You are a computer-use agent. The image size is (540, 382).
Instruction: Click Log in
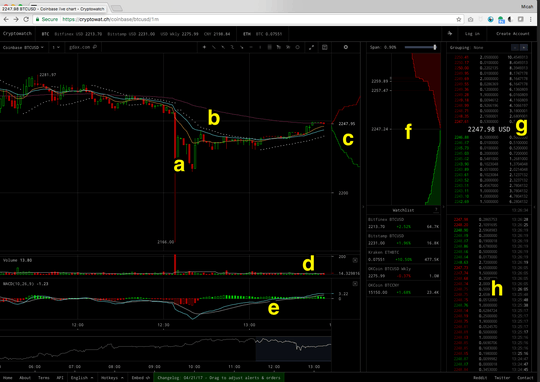pos(472,33)
